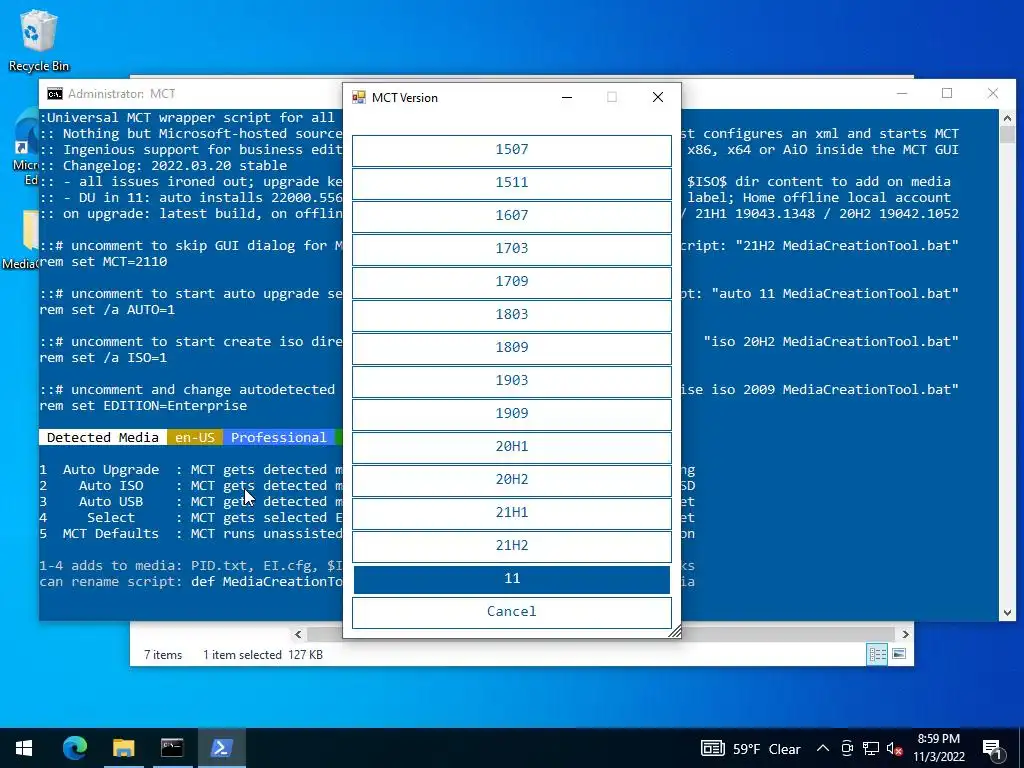
Task: Click the MCT Version dialog title icon
Action: coord(359,97)
